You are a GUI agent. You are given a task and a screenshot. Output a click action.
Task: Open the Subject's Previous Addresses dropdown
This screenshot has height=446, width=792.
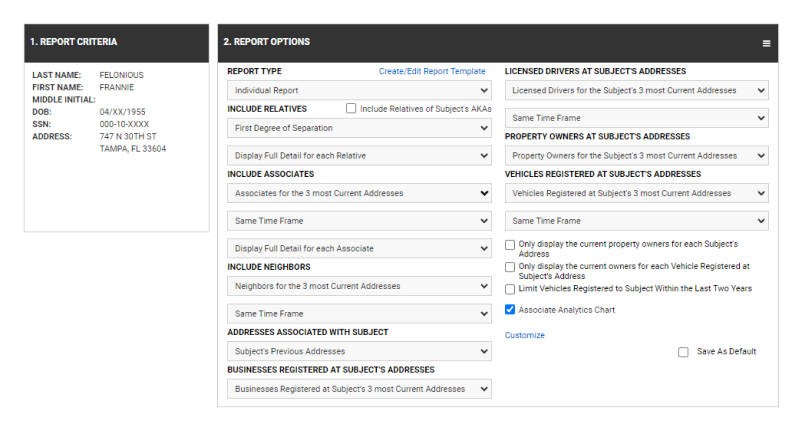coord(359,351)
